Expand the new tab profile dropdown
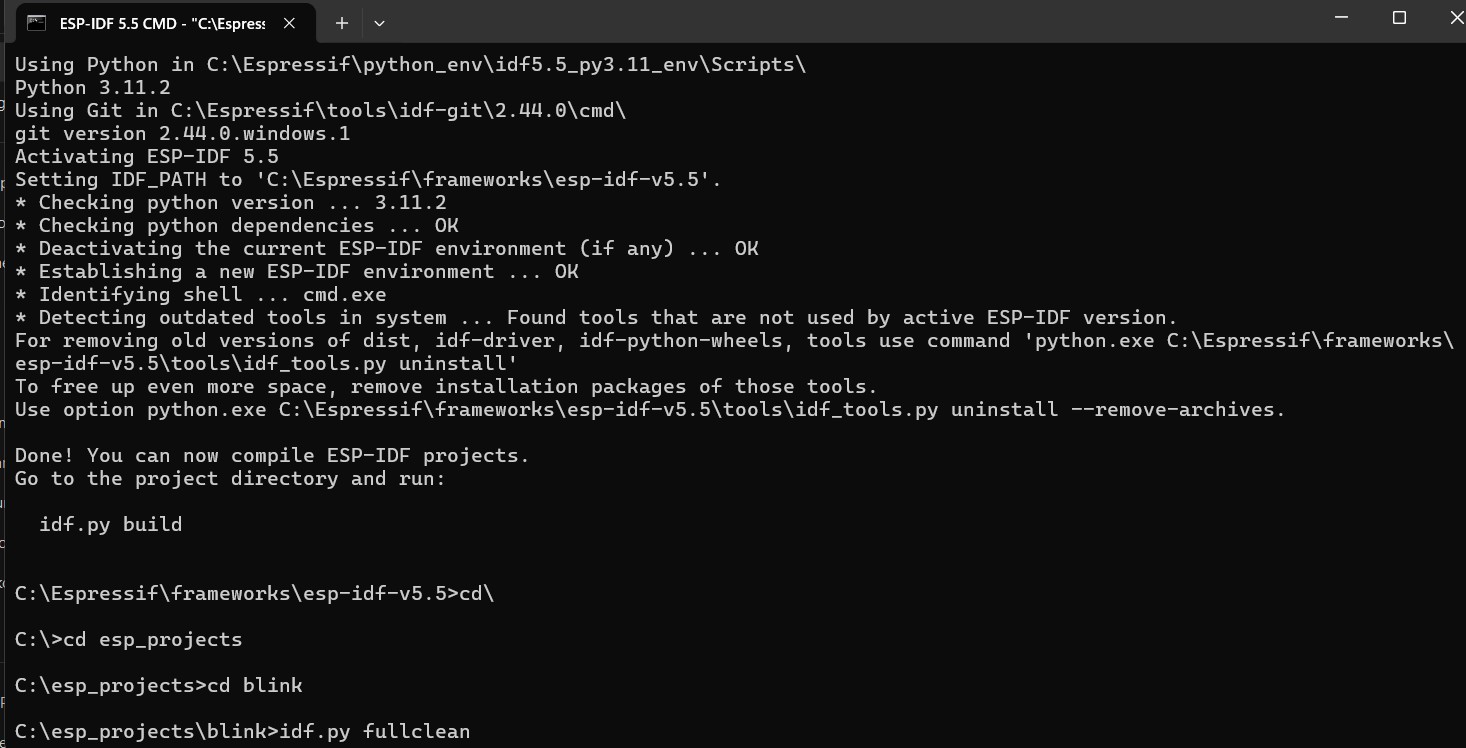The height and width of the screenshot is (748, 1466). [379, 23]
